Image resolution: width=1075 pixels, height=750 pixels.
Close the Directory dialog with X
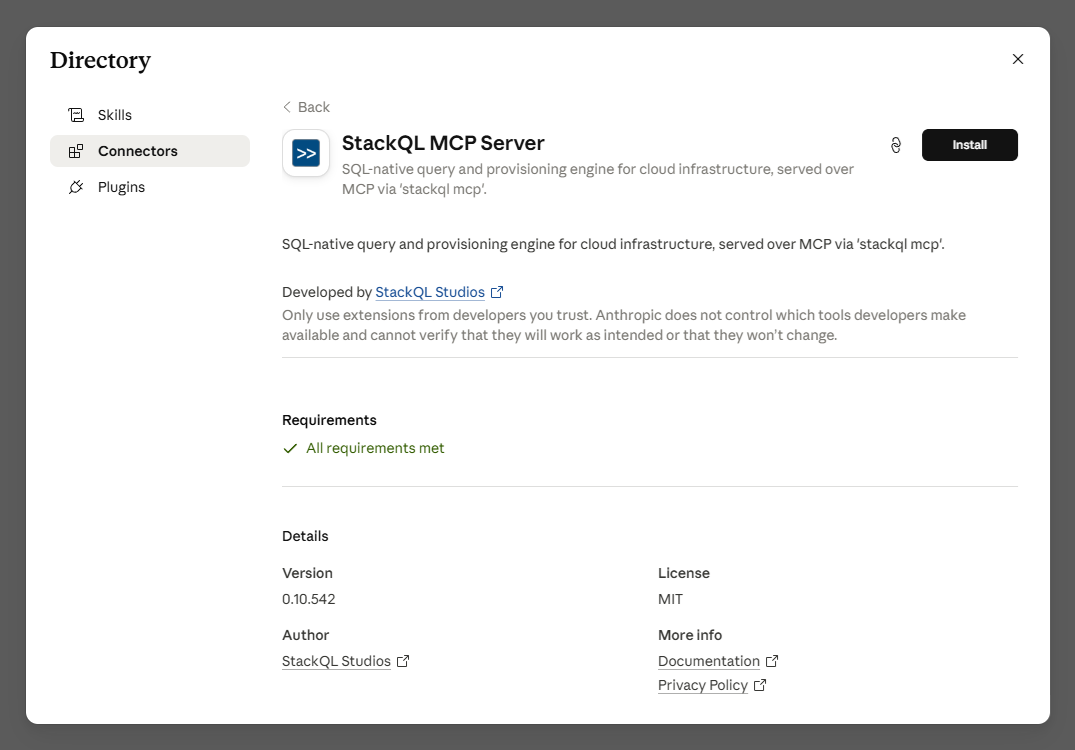[1017, 59]
